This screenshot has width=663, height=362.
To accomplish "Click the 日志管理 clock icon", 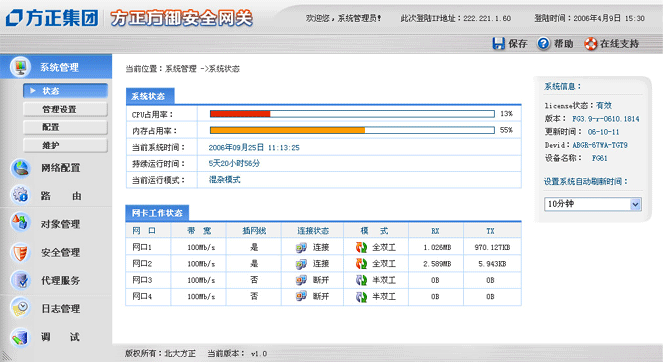I will click(x=20, y=308).
